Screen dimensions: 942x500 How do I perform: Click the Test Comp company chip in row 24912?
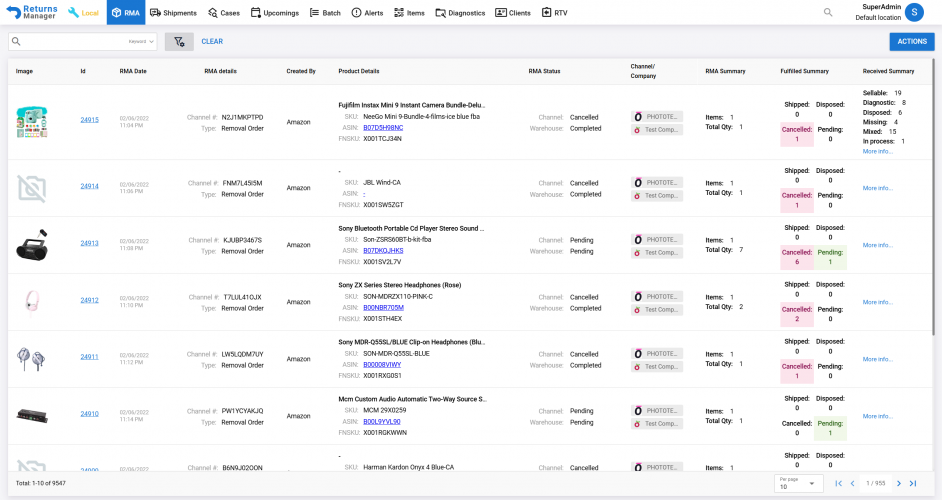657,310
